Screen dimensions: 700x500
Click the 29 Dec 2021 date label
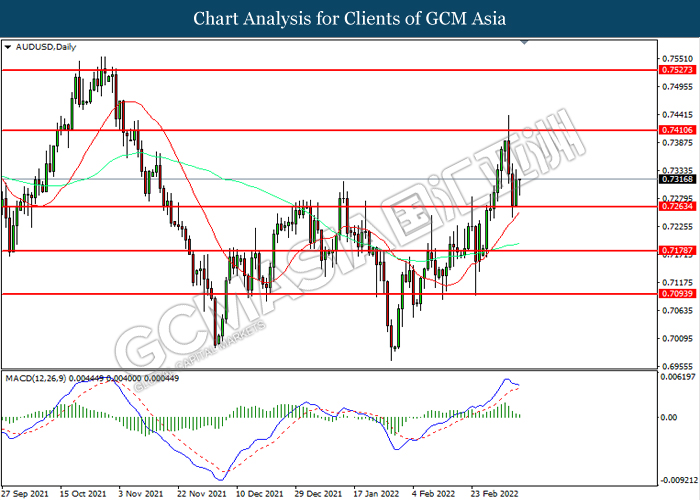pos(318,494)
